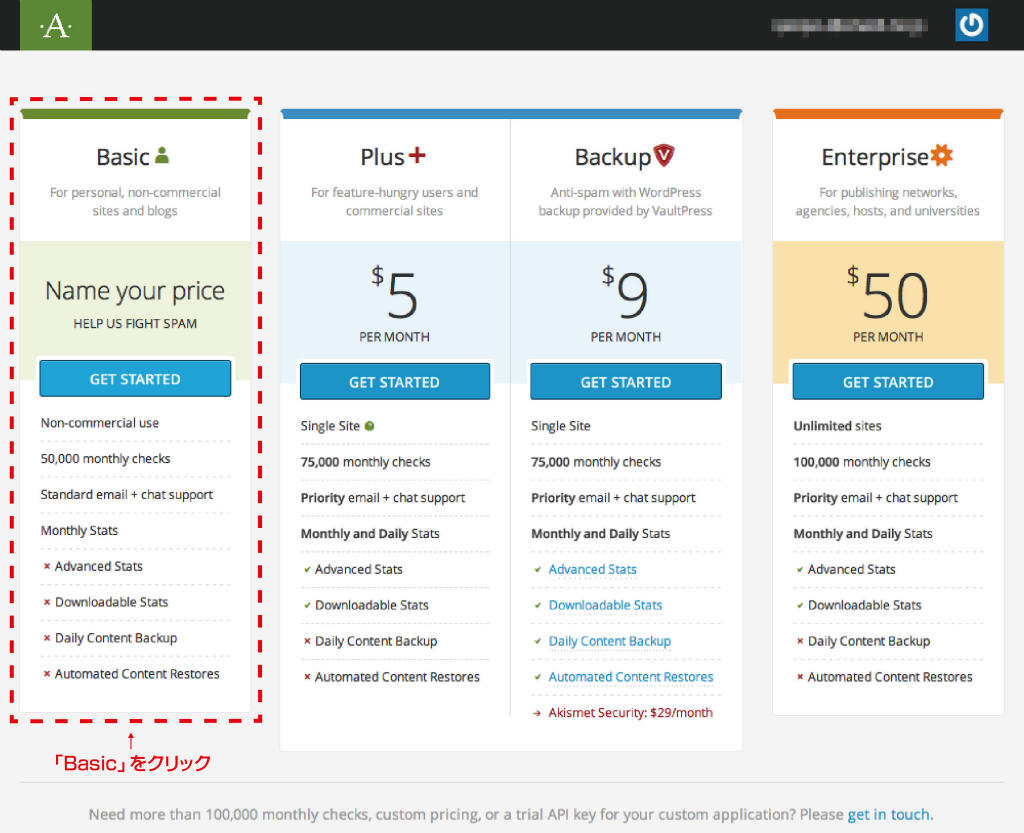Click the green info dot after Single Site
Viewport: 1024px width, 833px height.
coord(370,426)
